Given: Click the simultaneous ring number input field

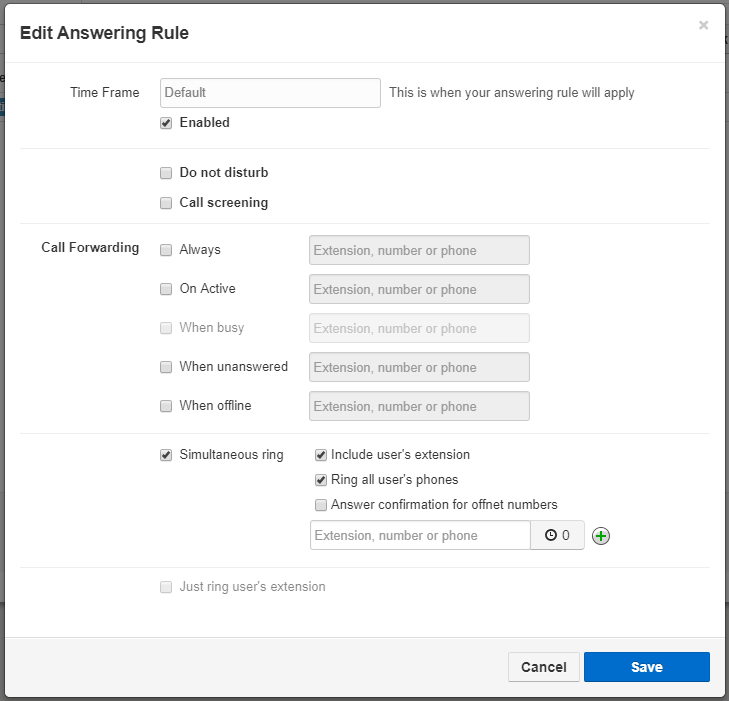Looking at the screenshot, I should pos(420,536).
